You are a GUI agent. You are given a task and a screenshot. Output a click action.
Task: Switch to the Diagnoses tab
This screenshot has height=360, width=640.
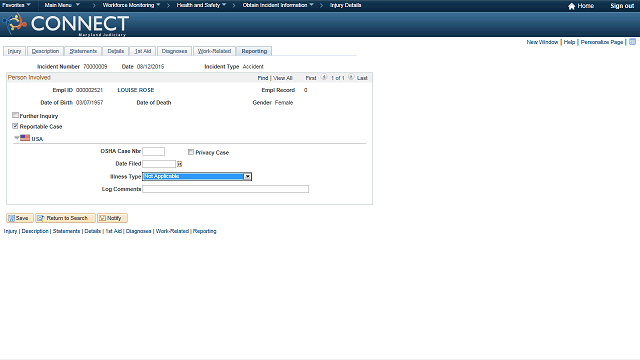pyautogui.click(x=174, y=51)
